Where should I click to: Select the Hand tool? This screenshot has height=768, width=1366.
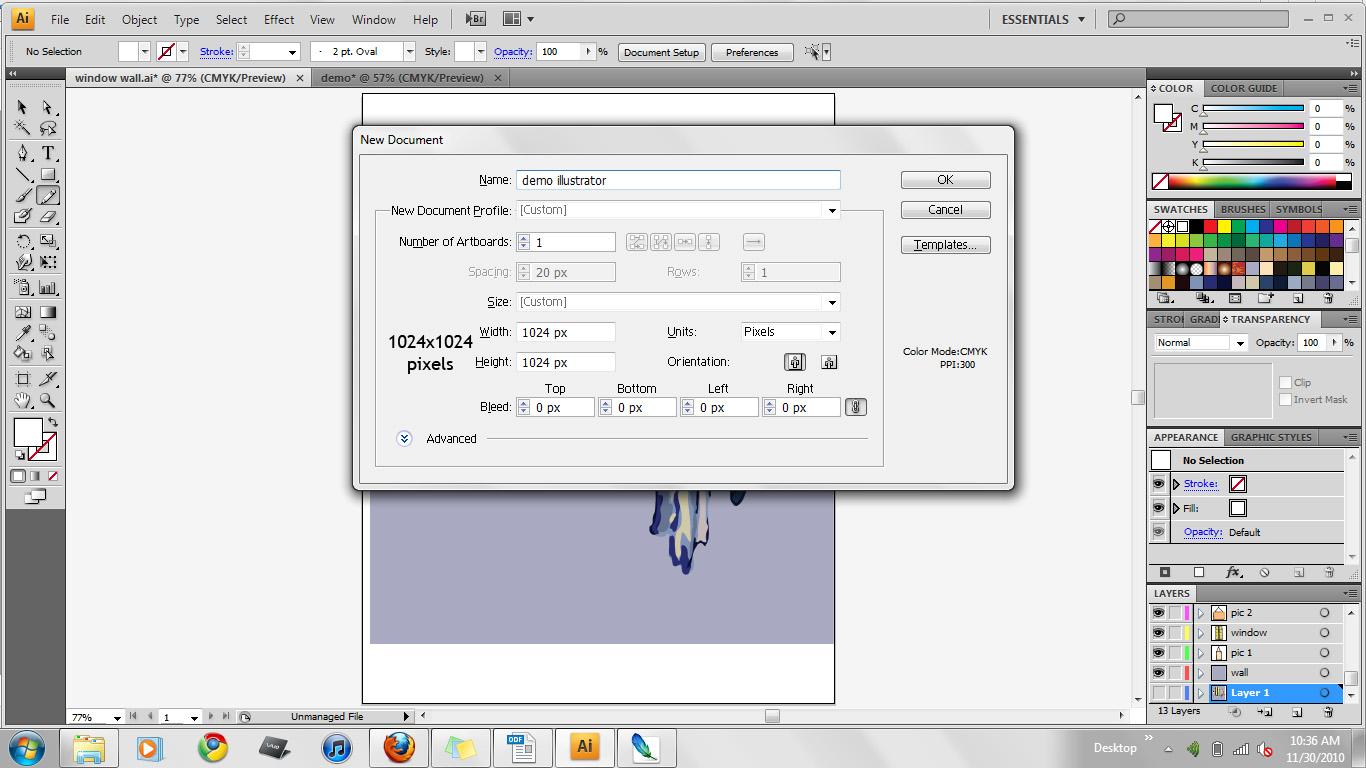click(x=23, y=401)
